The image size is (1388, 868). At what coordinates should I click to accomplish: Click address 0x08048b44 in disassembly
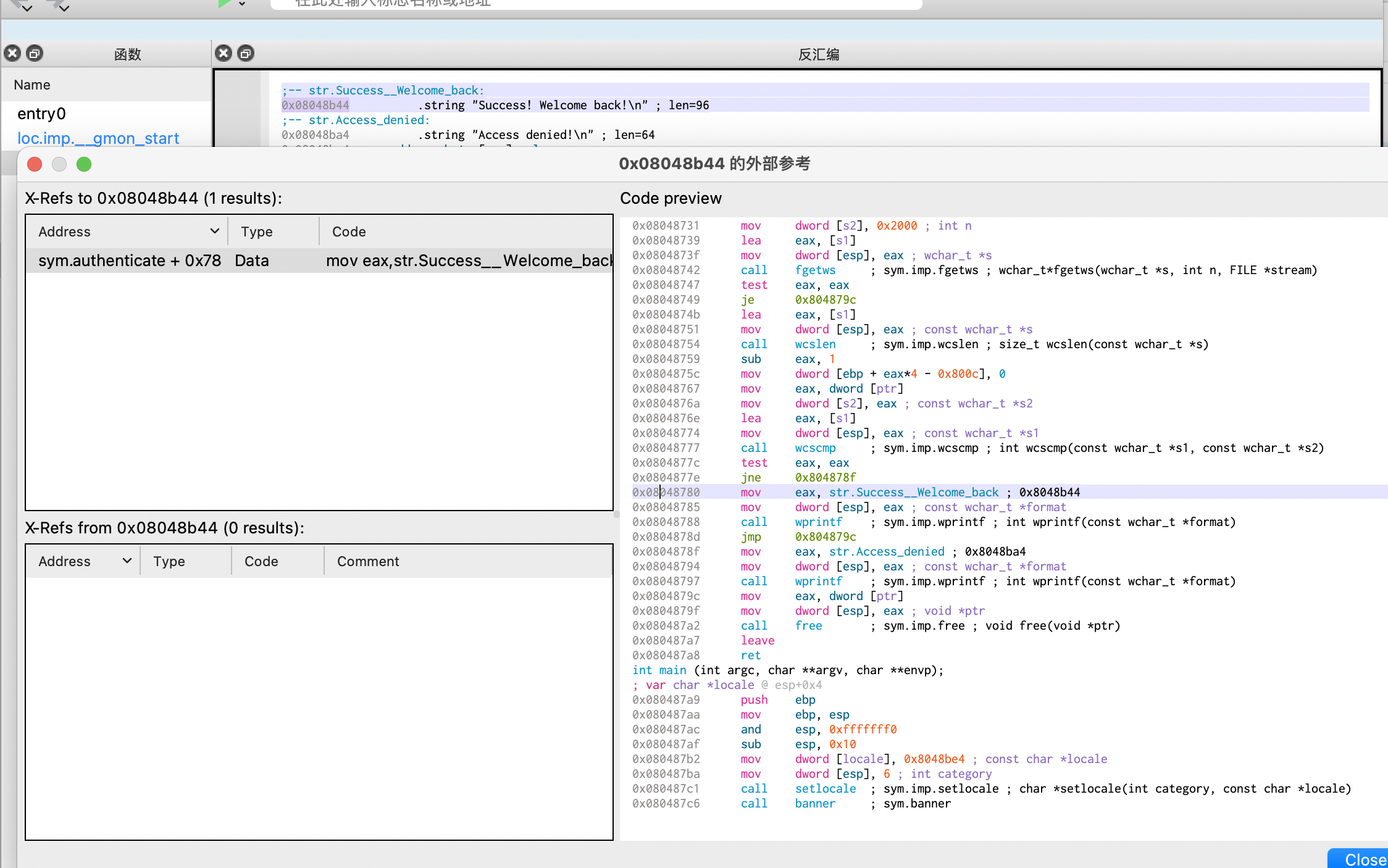(x=315, y=105)
